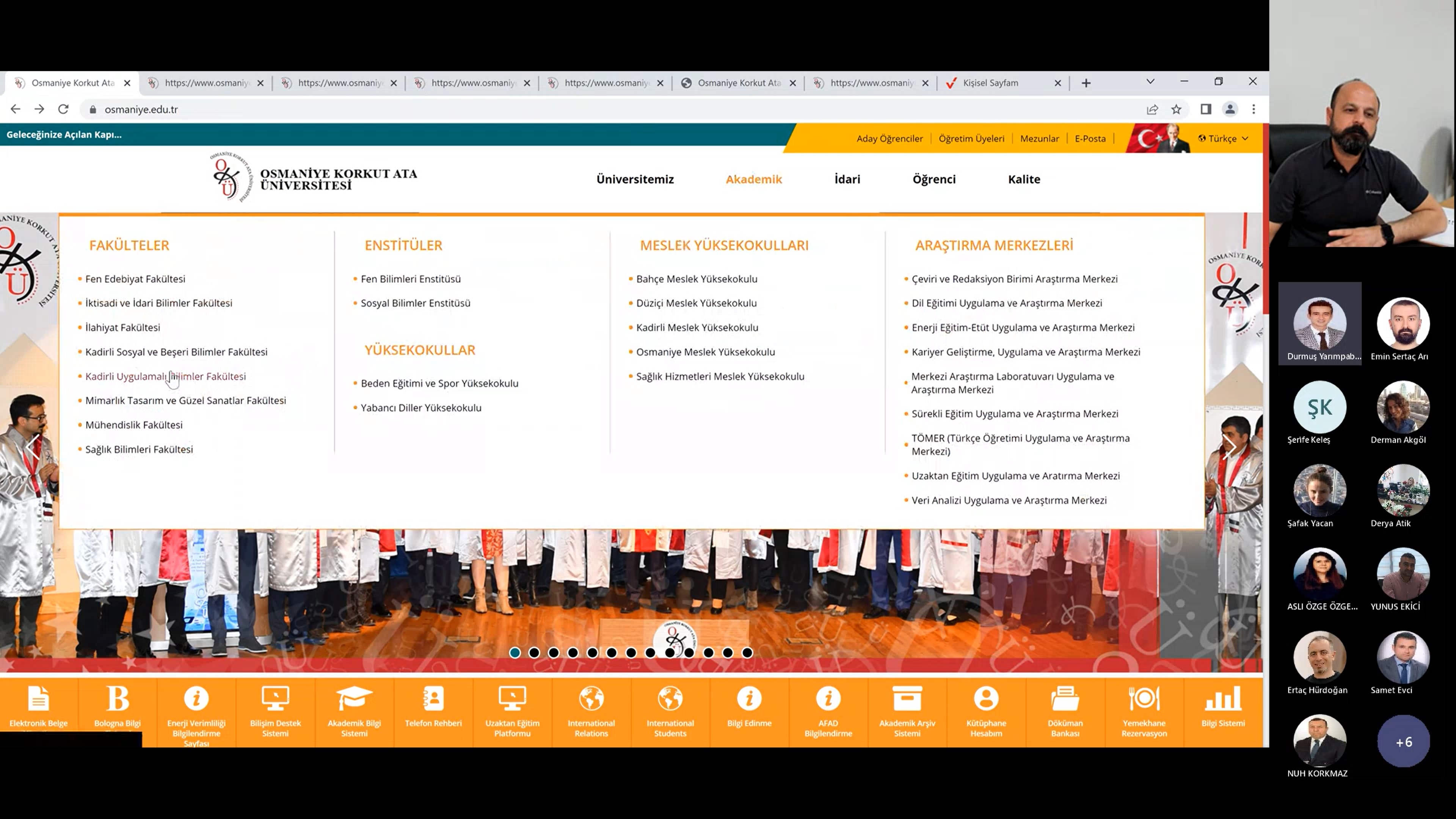
Task: Open the tab search chevron dropdown
Action: 1150,82
